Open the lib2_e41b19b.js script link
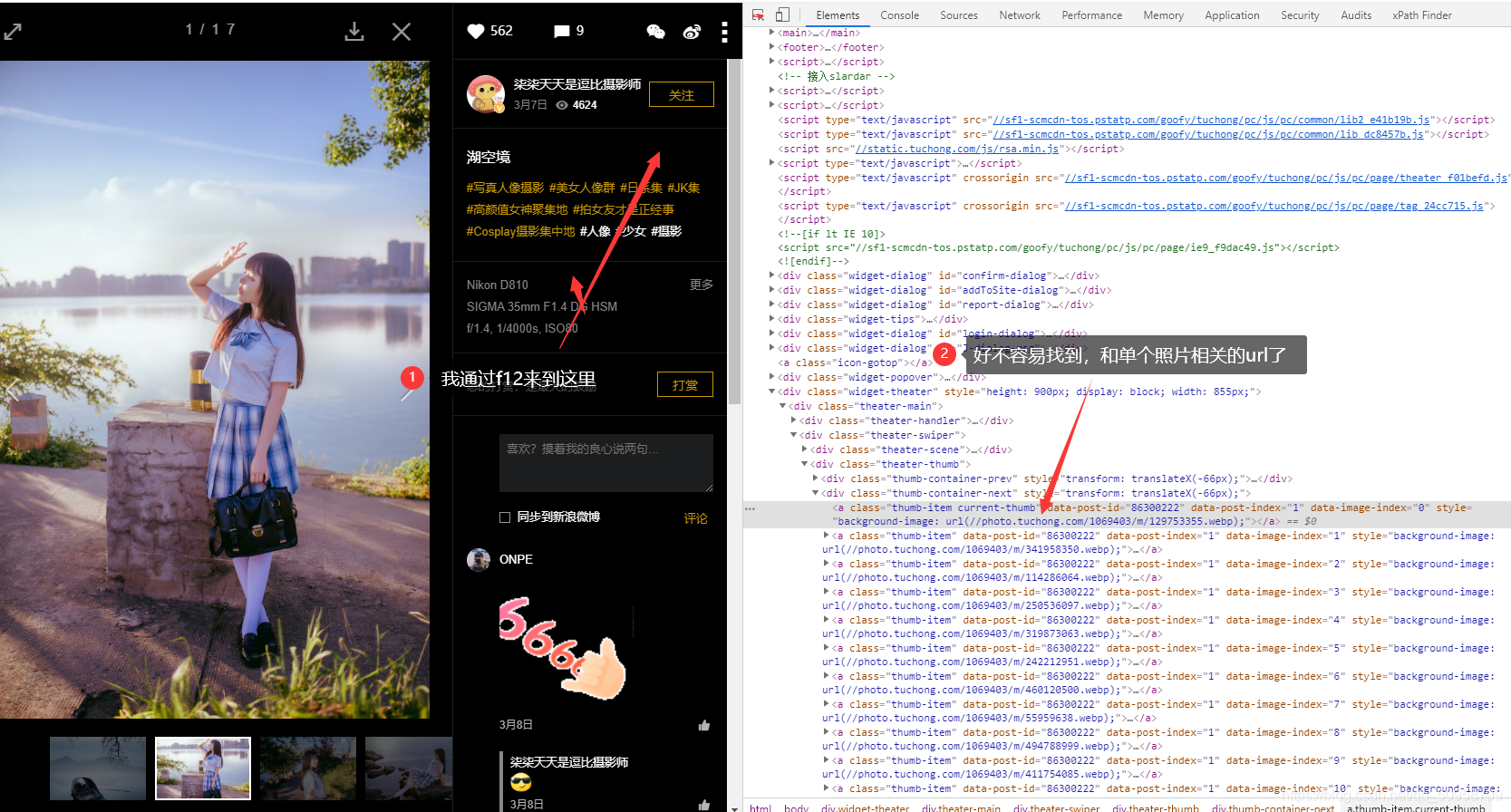Viewport: 1511px width, 812px height. coord(1211,120)
